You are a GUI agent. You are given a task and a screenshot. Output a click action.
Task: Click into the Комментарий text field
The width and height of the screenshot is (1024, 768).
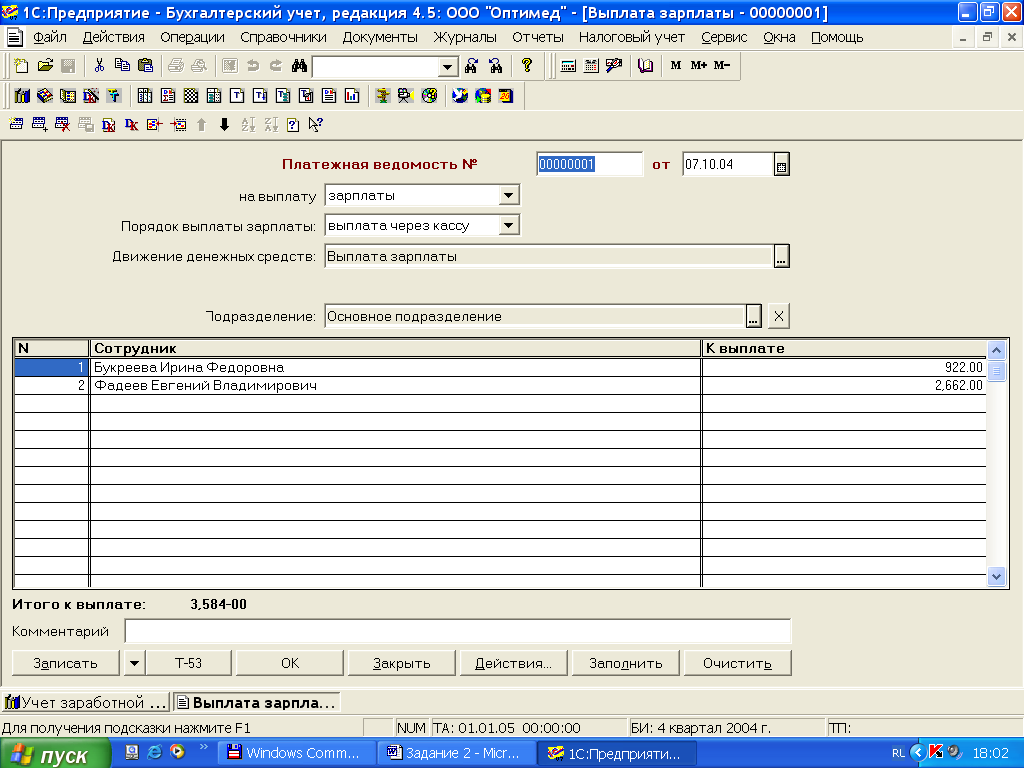point(457,631)
